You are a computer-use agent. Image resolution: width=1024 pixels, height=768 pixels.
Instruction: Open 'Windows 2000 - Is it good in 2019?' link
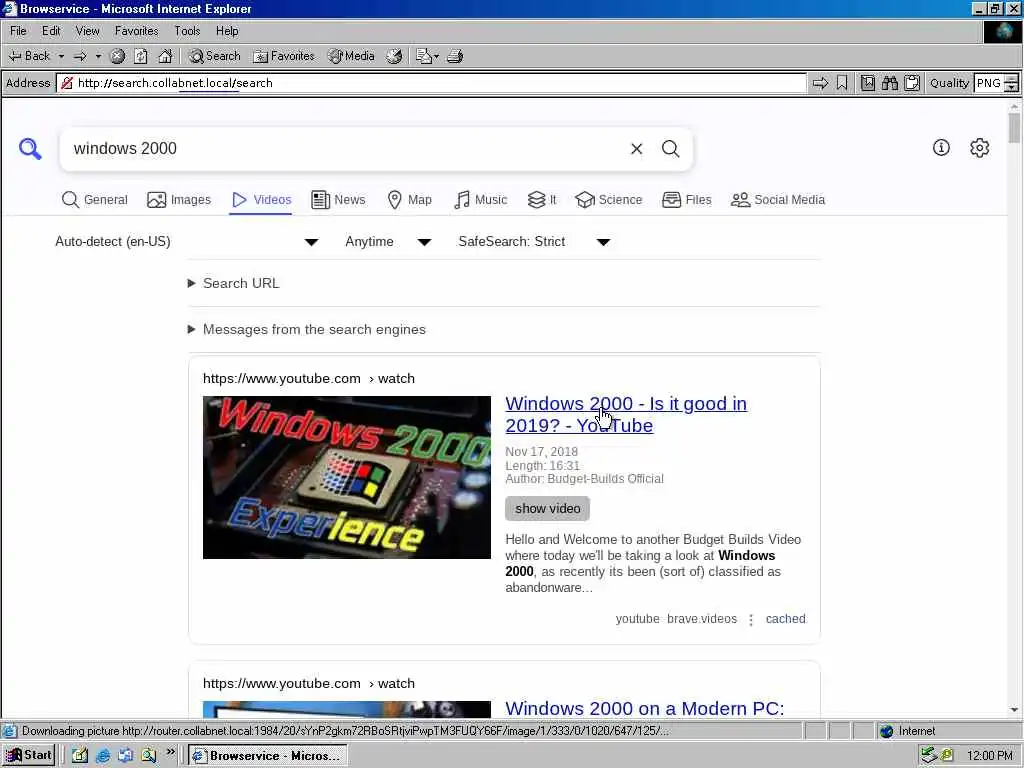click(626, 415)
